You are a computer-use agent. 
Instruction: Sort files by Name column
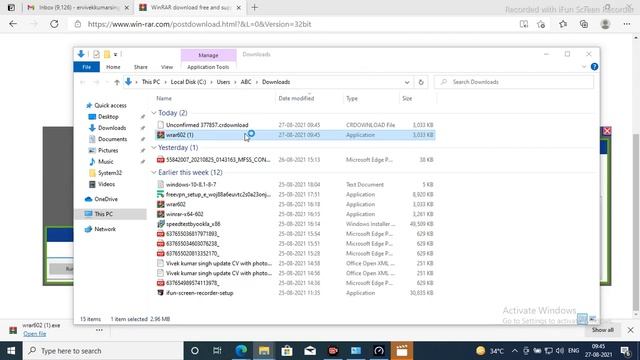tap(164, 98)
